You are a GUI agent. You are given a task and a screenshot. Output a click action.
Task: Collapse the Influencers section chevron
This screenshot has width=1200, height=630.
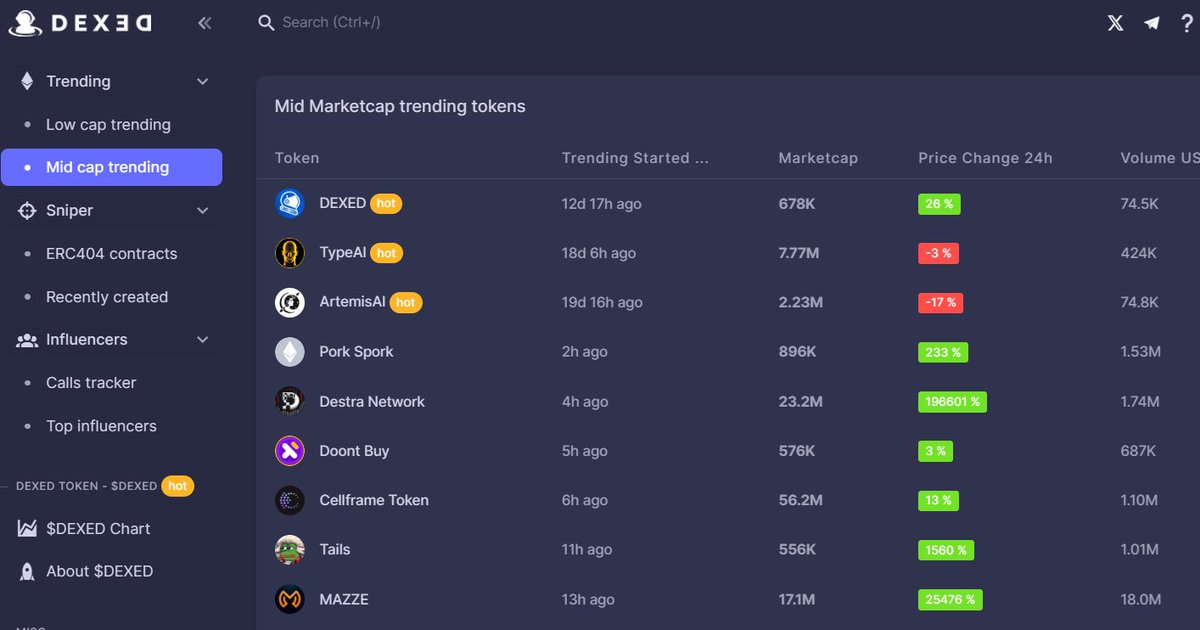pos(203,340)
